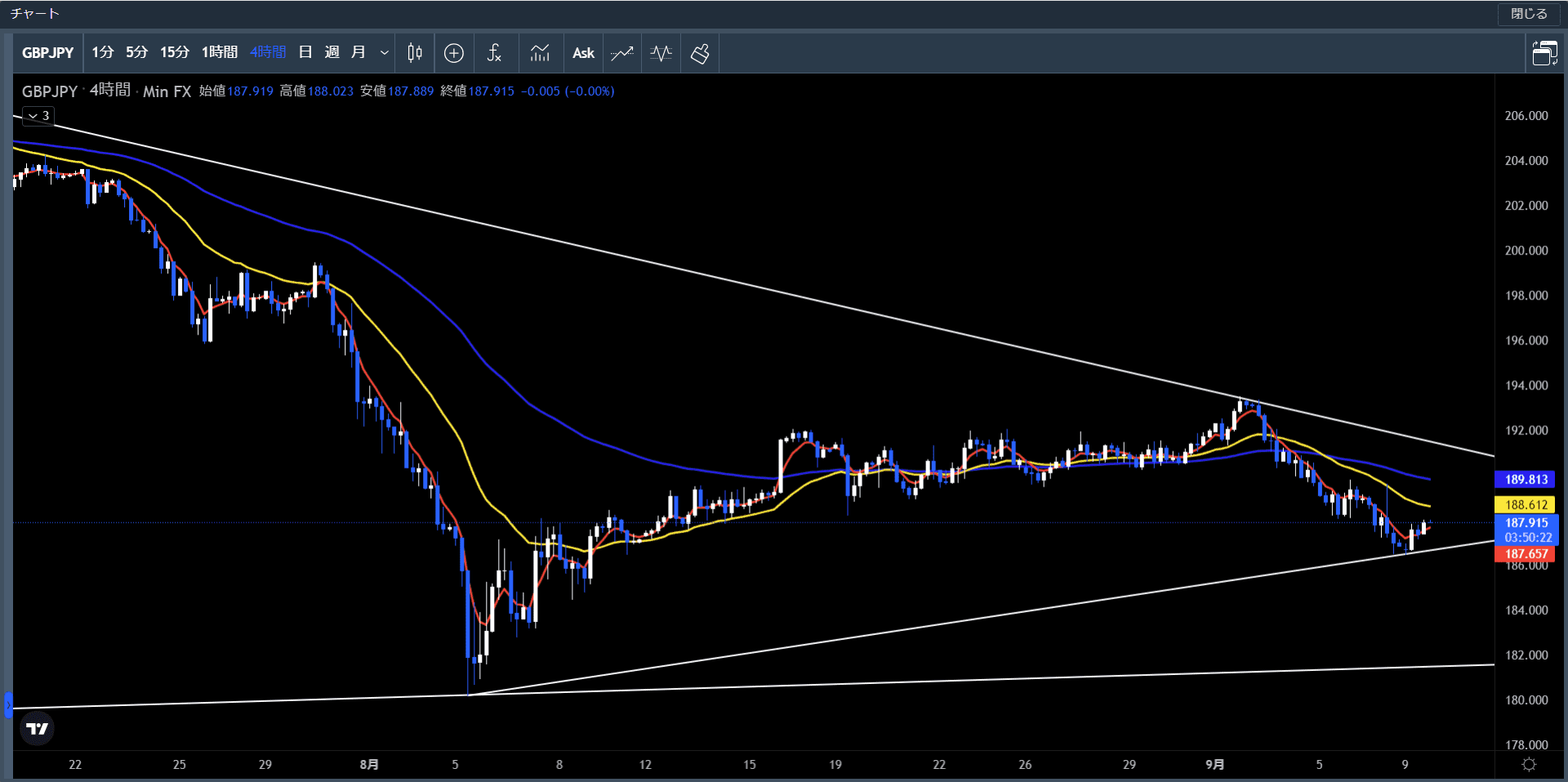Click the 202.000 price axis label
Viewport: 1568px width, 782px height.
(x=1526, y=206)
